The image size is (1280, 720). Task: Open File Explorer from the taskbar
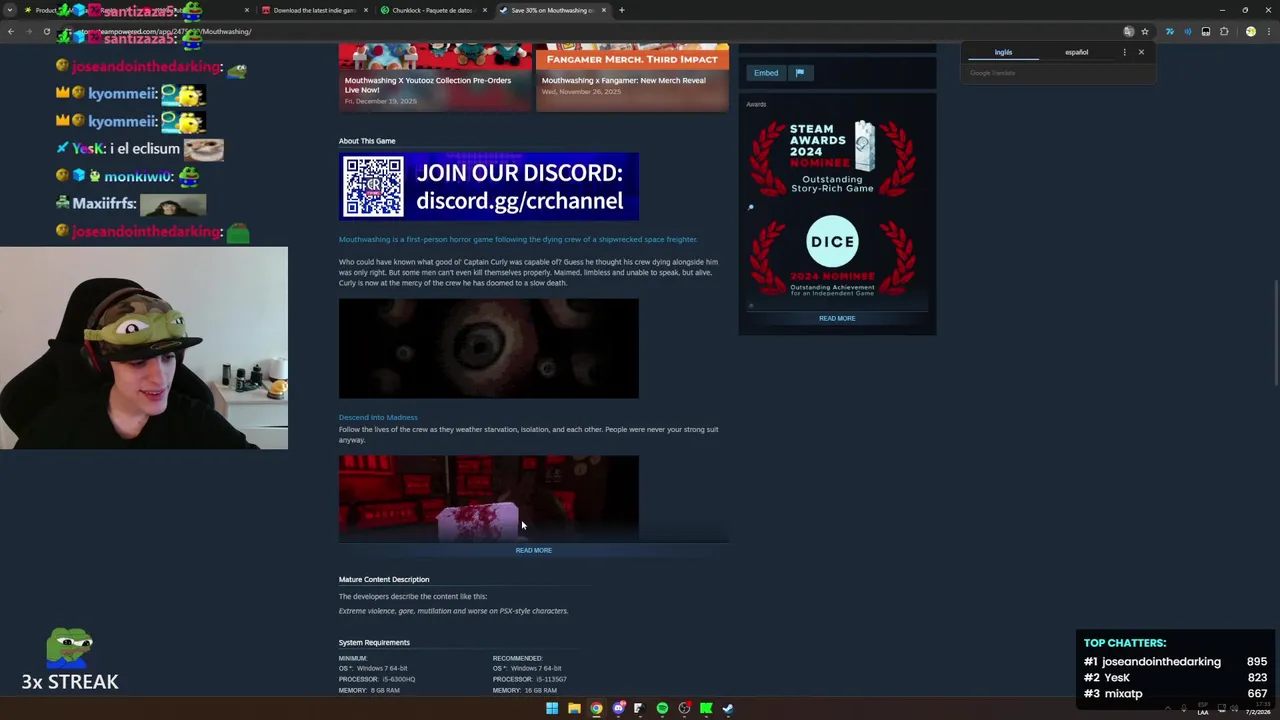click(x=574, y=708)
